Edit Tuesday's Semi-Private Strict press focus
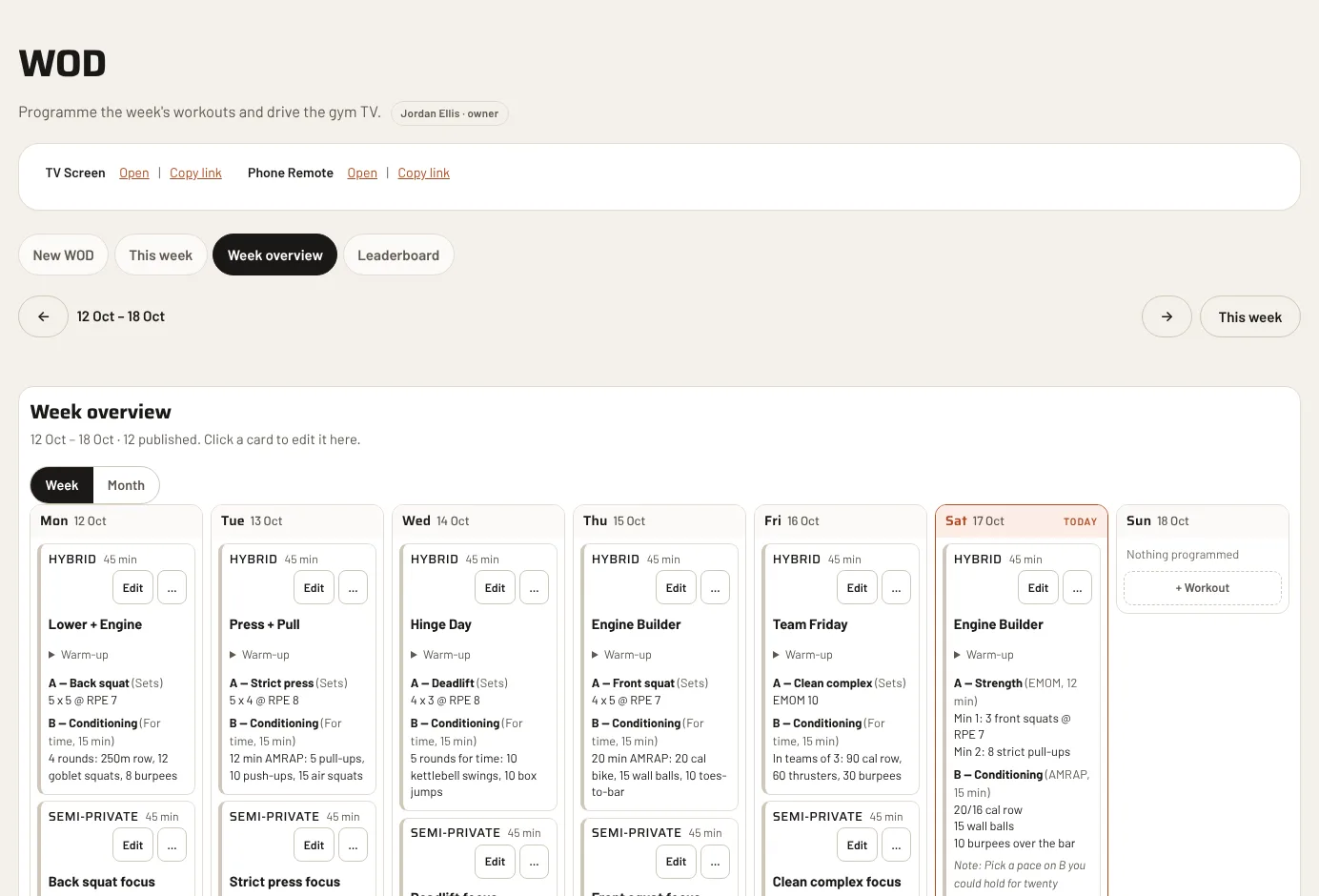Viewport: 1319px width, 896px height. (x=315, y=845)
